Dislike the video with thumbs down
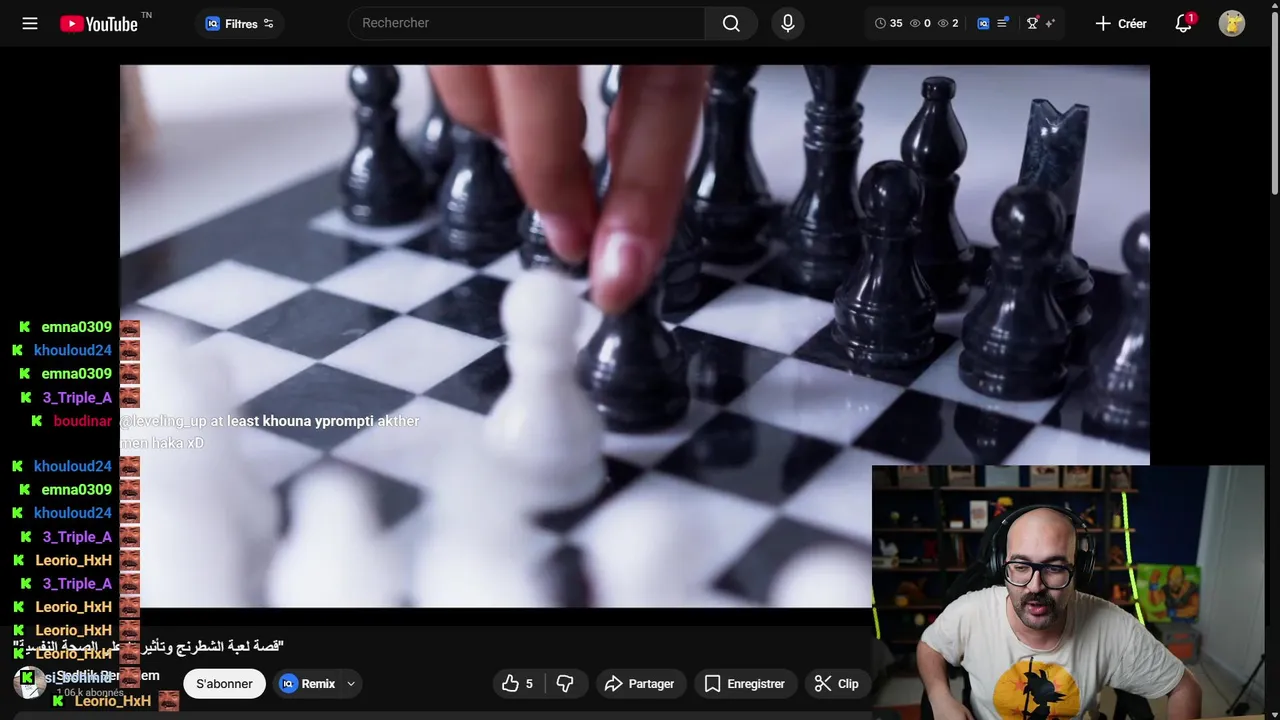This screenshot has width=1280, height=720. coord(565,684)
